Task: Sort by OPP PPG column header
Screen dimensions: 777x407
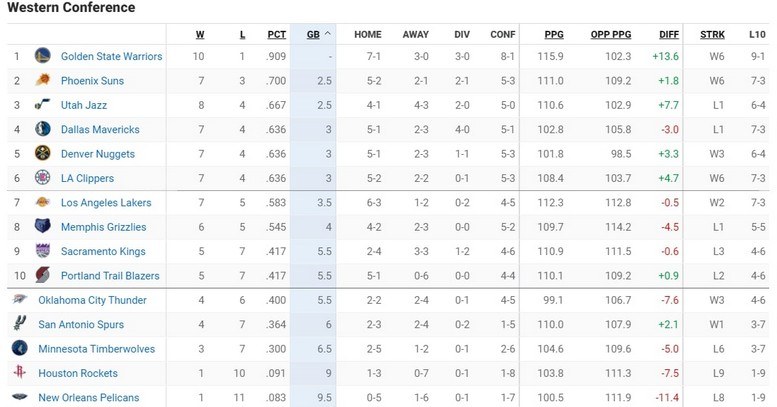Action: (610, 33)
